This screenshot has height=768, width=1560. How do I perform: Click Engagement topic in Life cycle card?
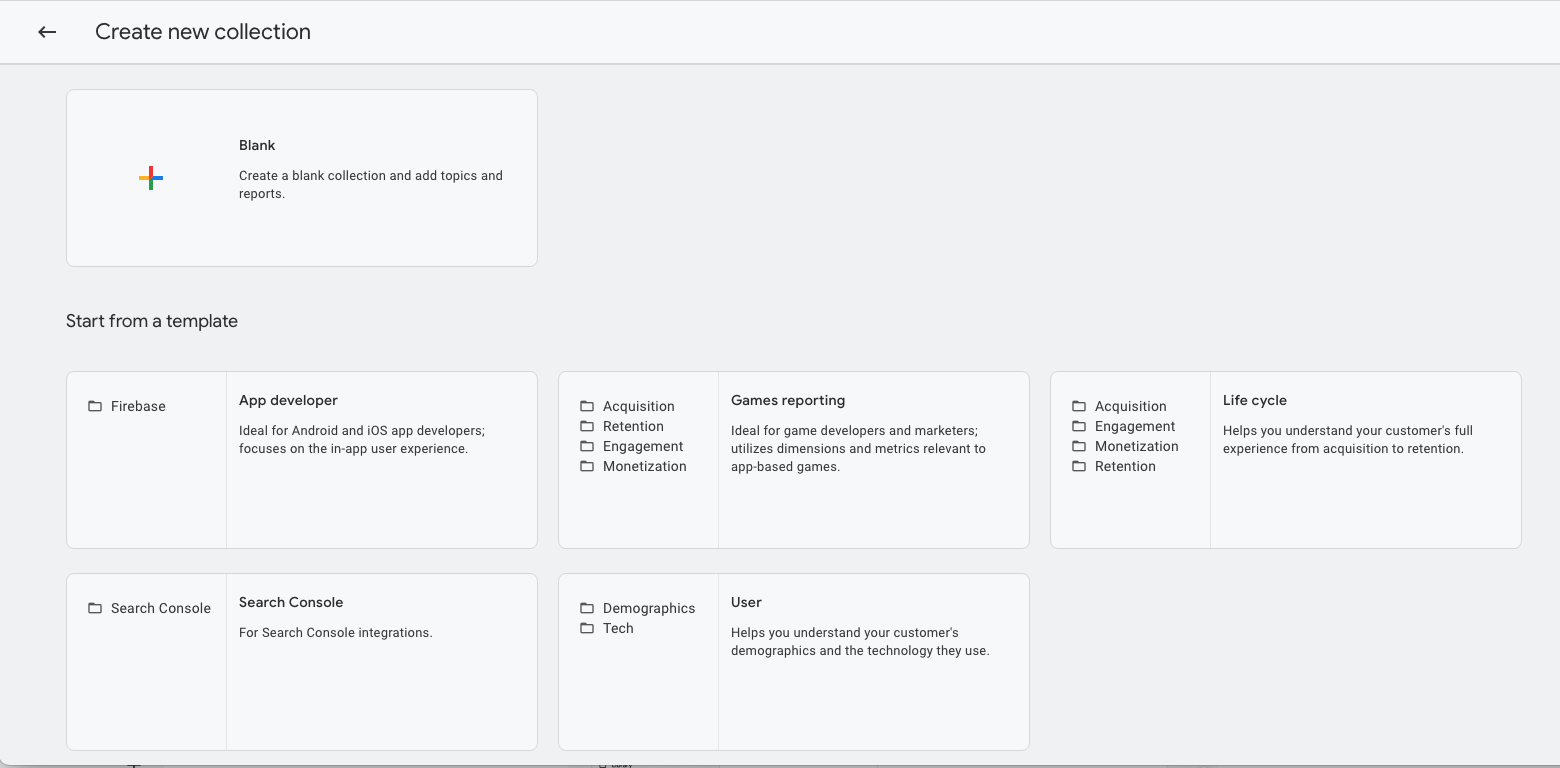coord(1134,426)
